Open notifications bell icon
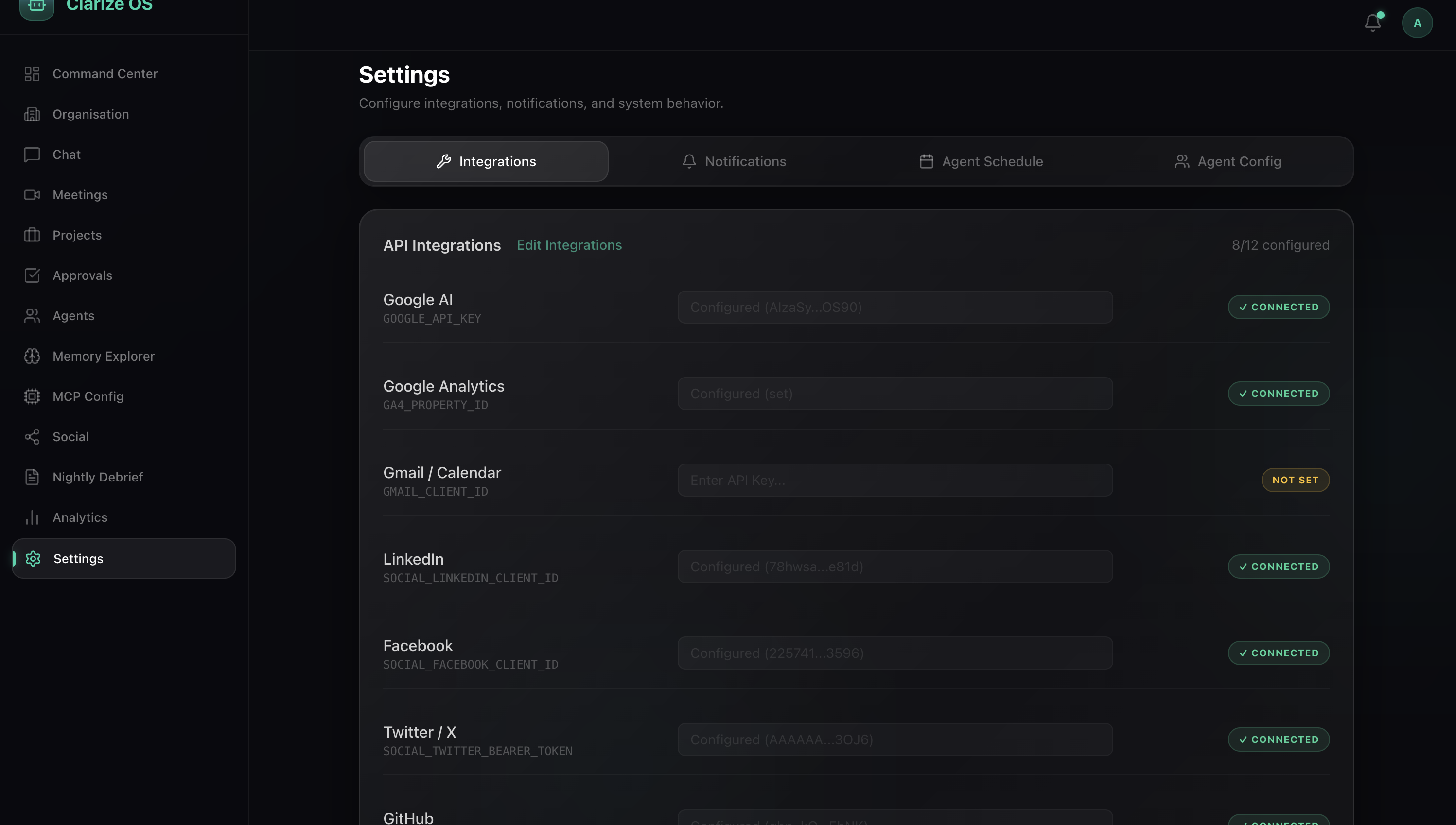Image resolution: width=1456 pixels, height=825 pixels. pos(1372,23)
